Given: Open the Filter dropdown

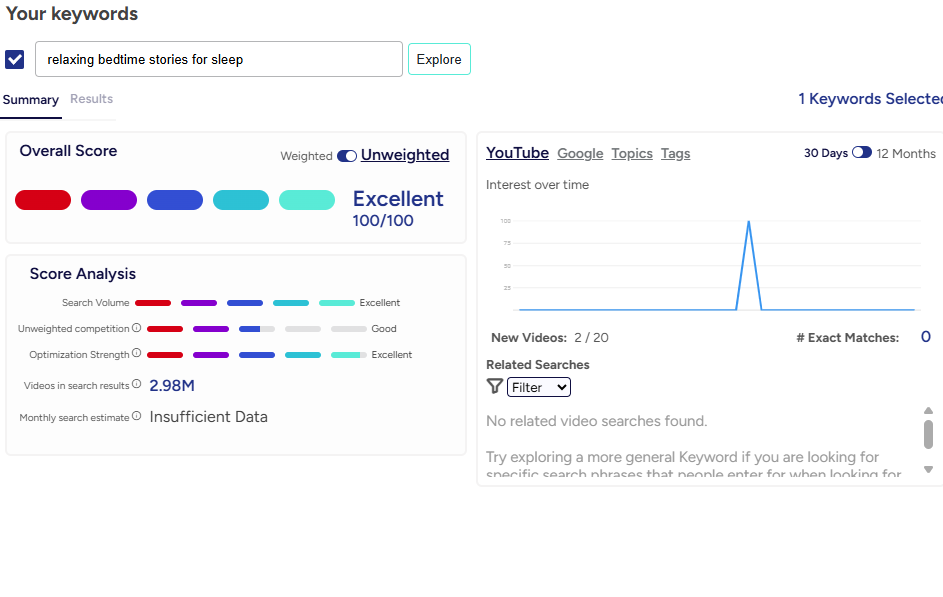Looking at the screenshot, I should pyautogui.click(x=539, y=387).
